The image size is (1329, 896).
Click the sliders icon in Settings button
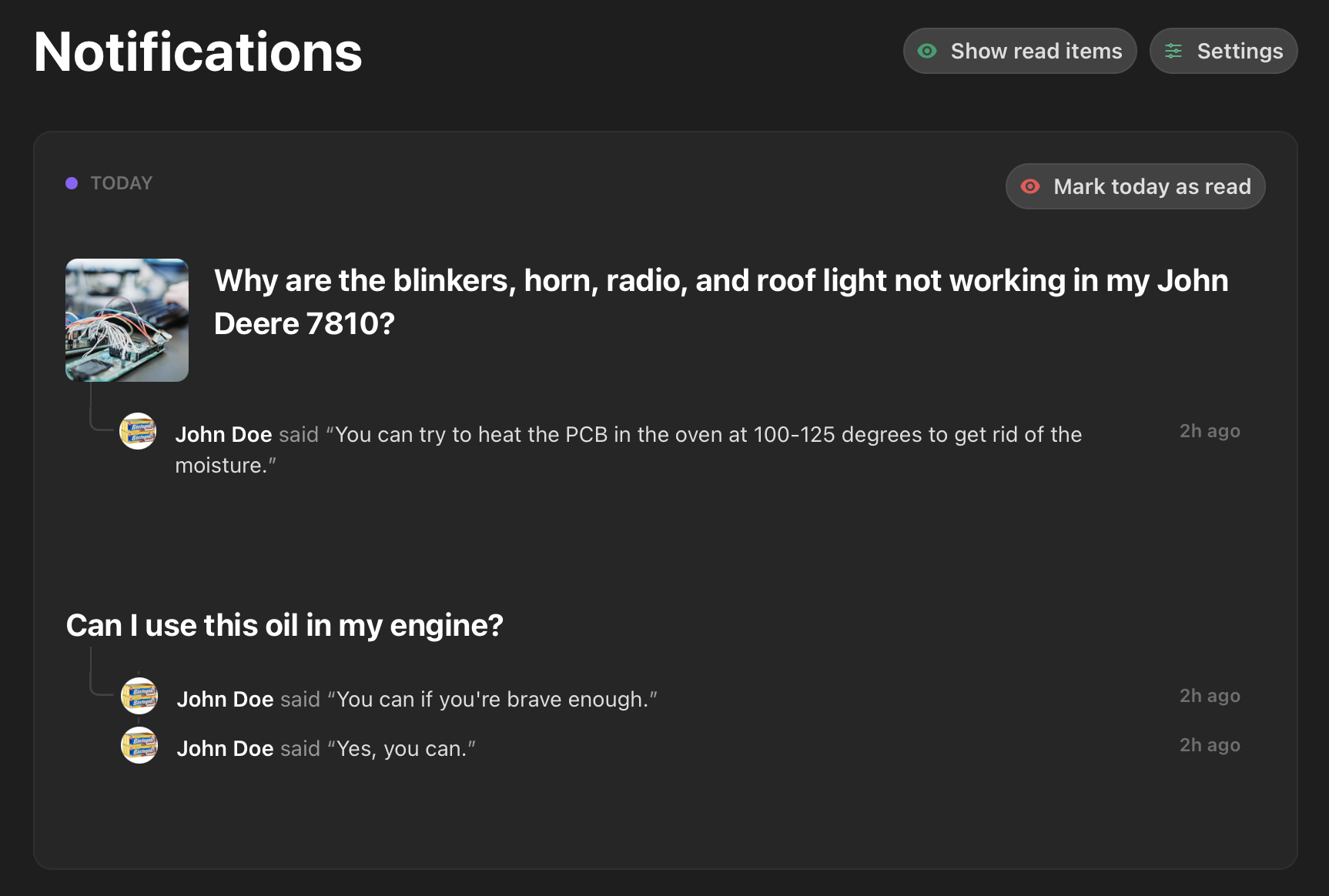[1173, 51]
